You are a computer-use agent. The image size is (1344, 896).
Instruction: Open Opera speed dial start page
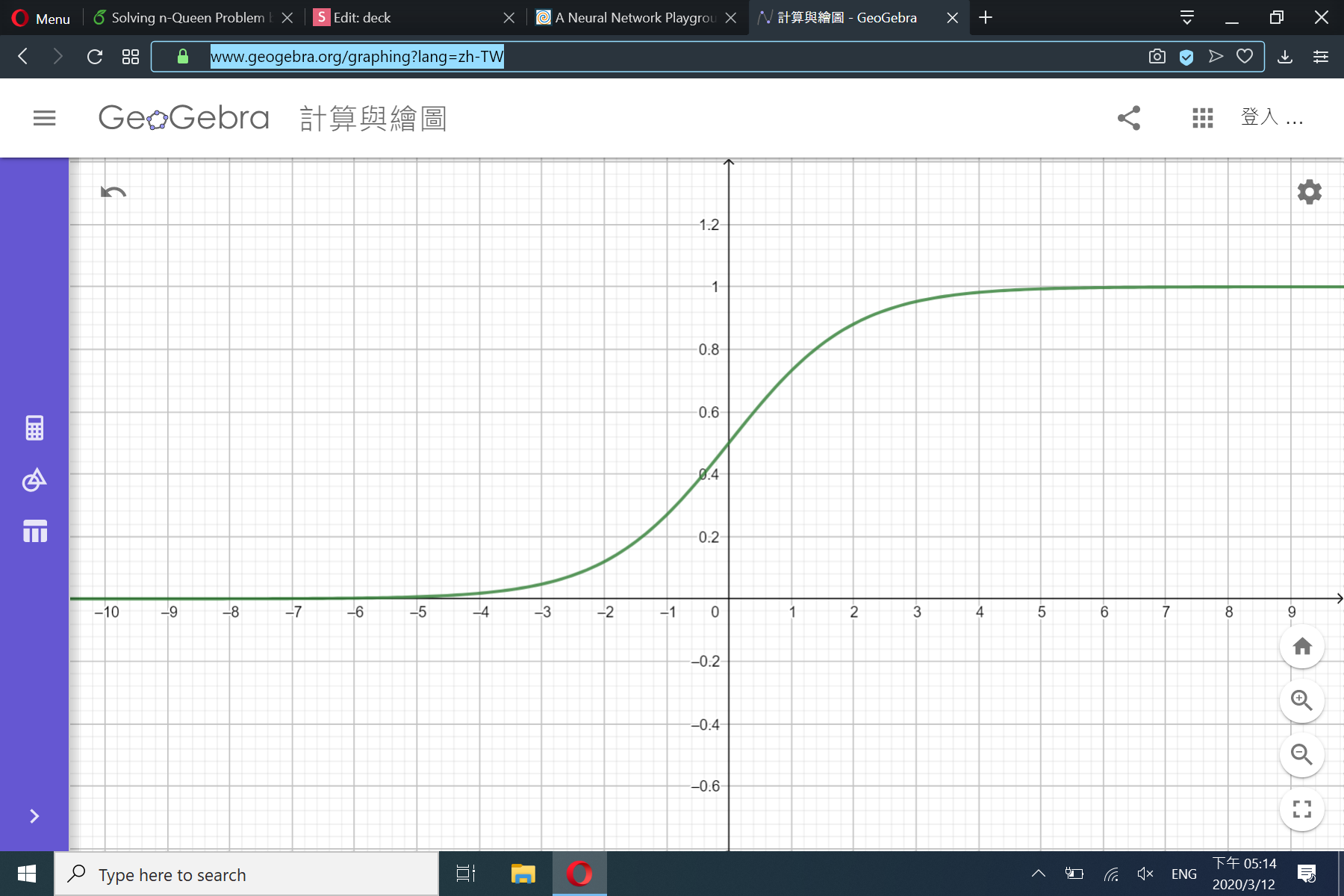(131, 56)
